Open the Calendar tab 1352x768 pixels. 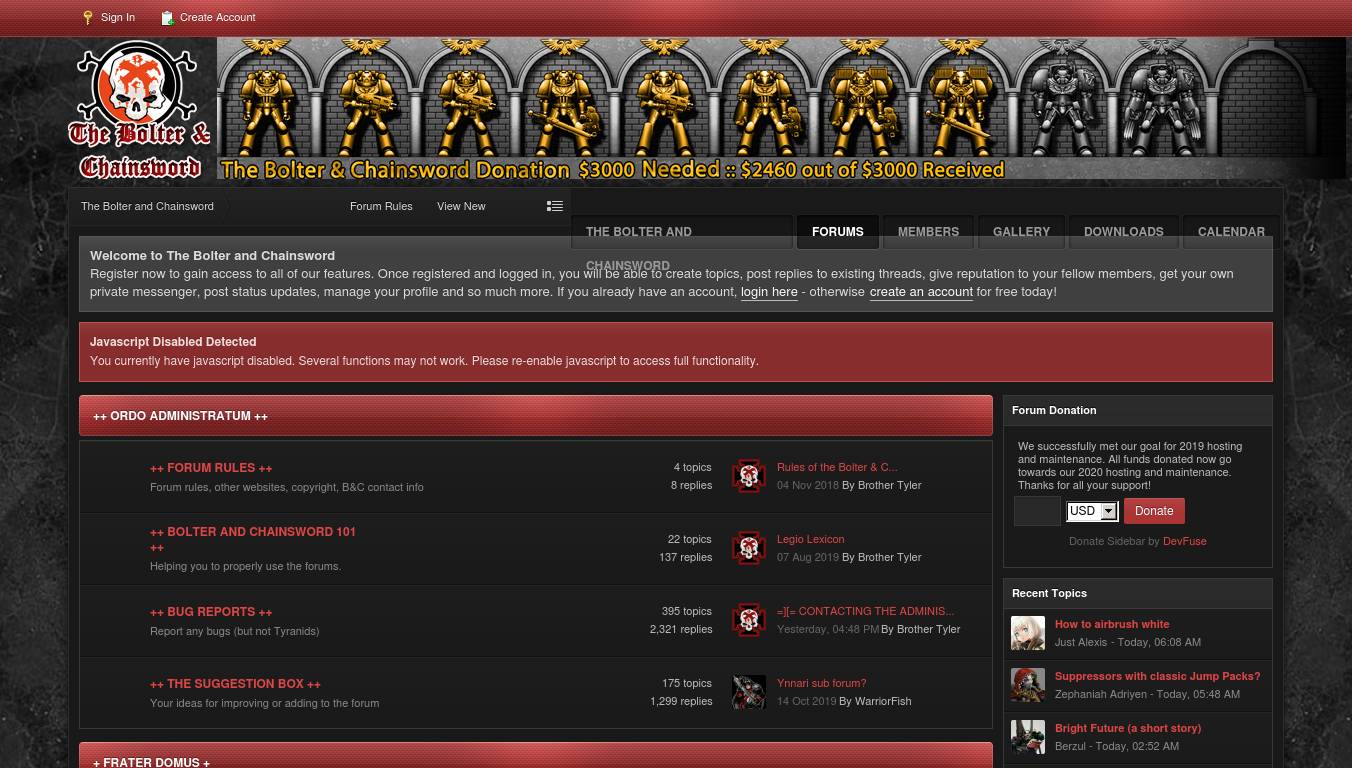[1231, 232]
